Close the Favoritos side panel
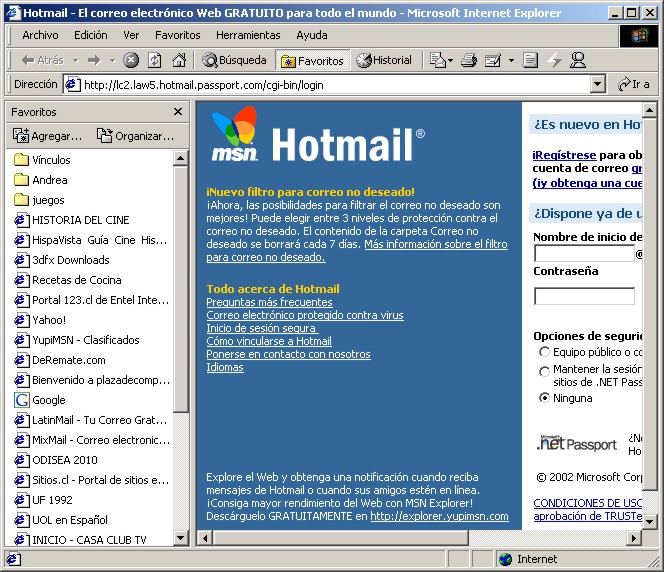 (x=178, y=112)
